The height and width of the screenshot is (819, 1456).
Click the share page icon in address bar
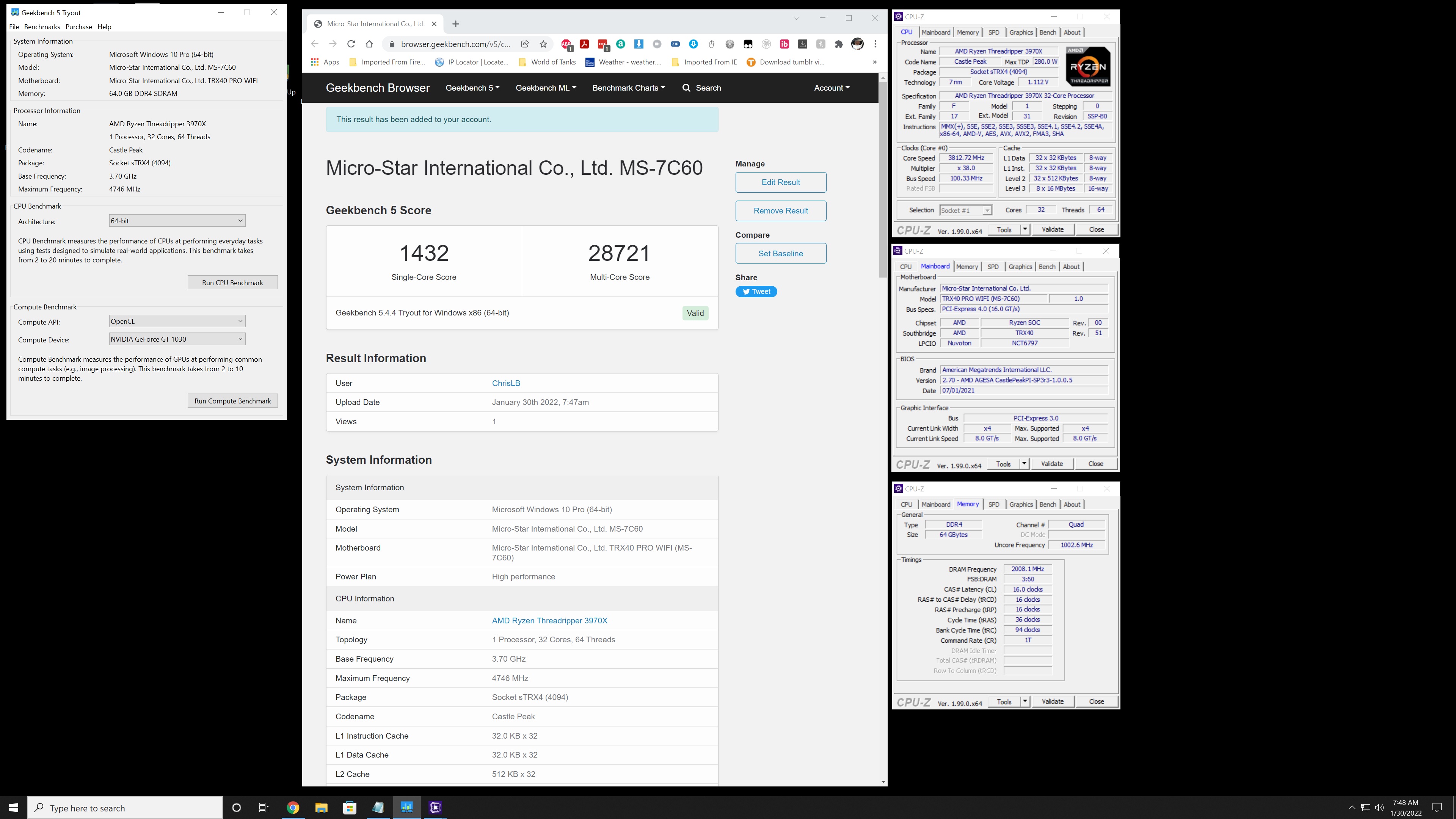(525, 44)
